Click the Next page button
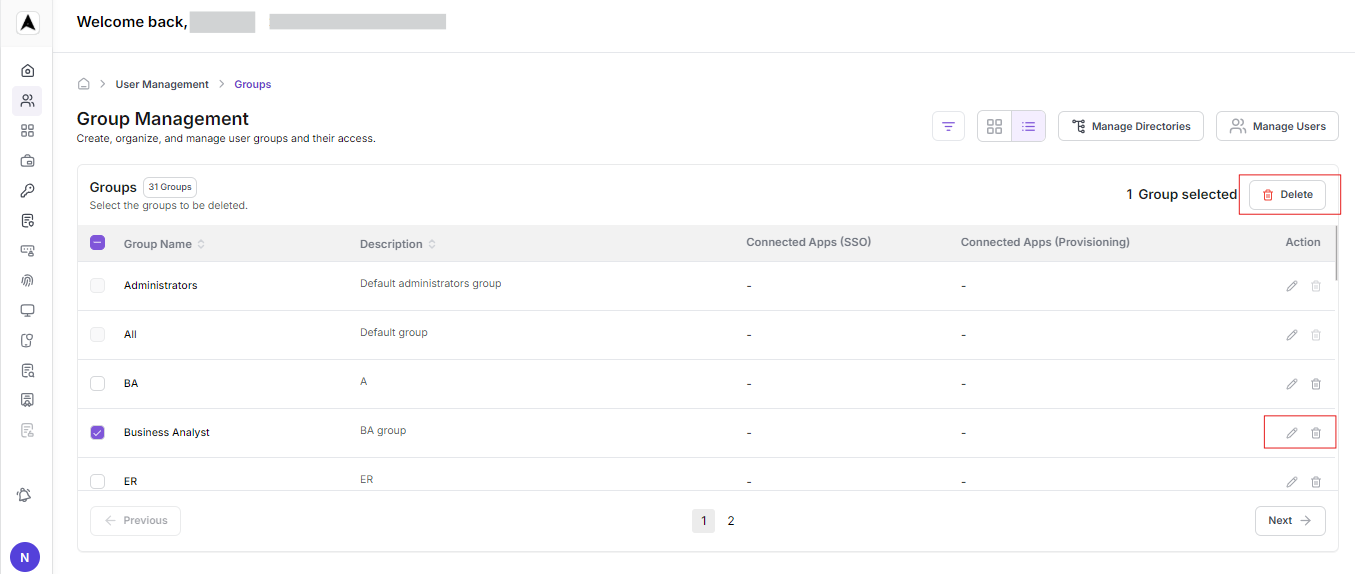 [1290, 521]
